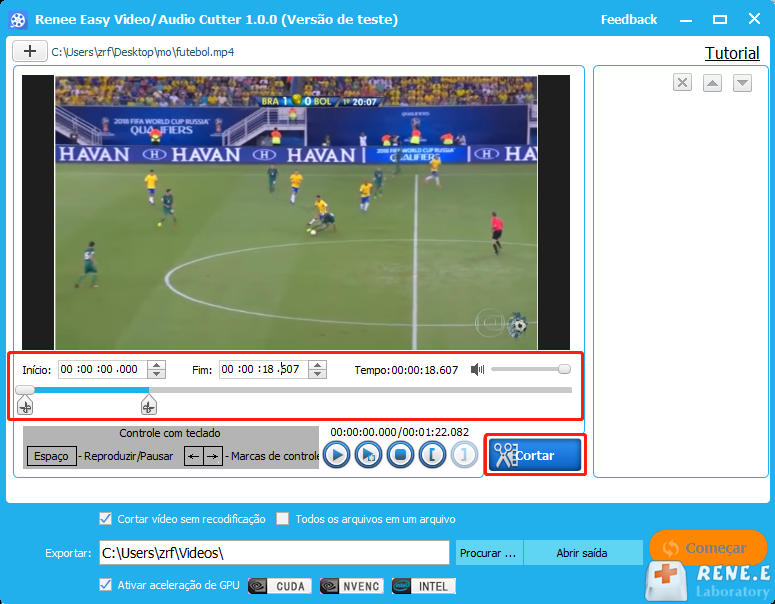Screen dimensions: 775x604
Task: Click the plus button to add a file
Action: [30, 51]
